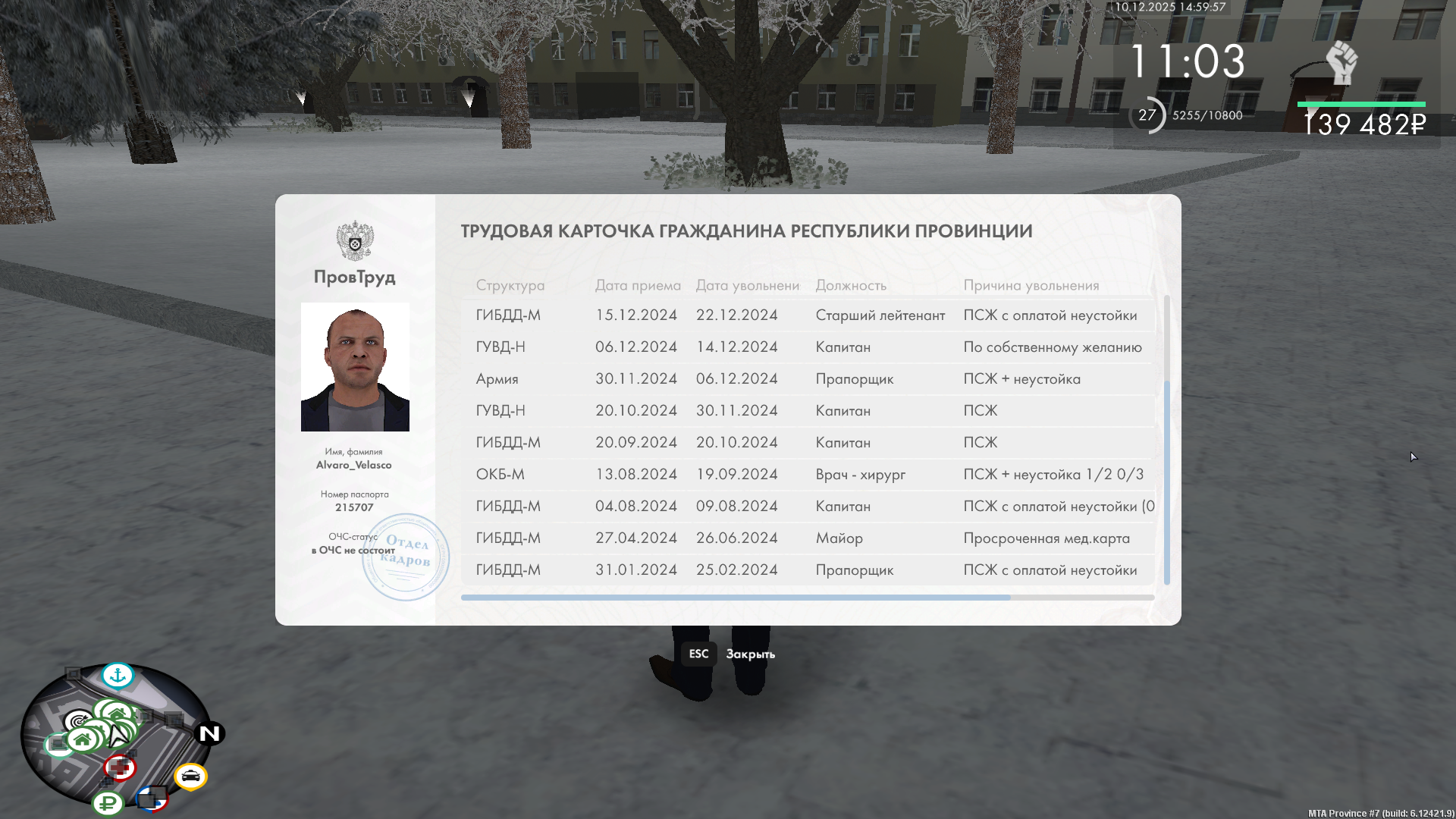Click the green house marker on minimap
This screenshot has height=819, width=1456.
point(82,739)
